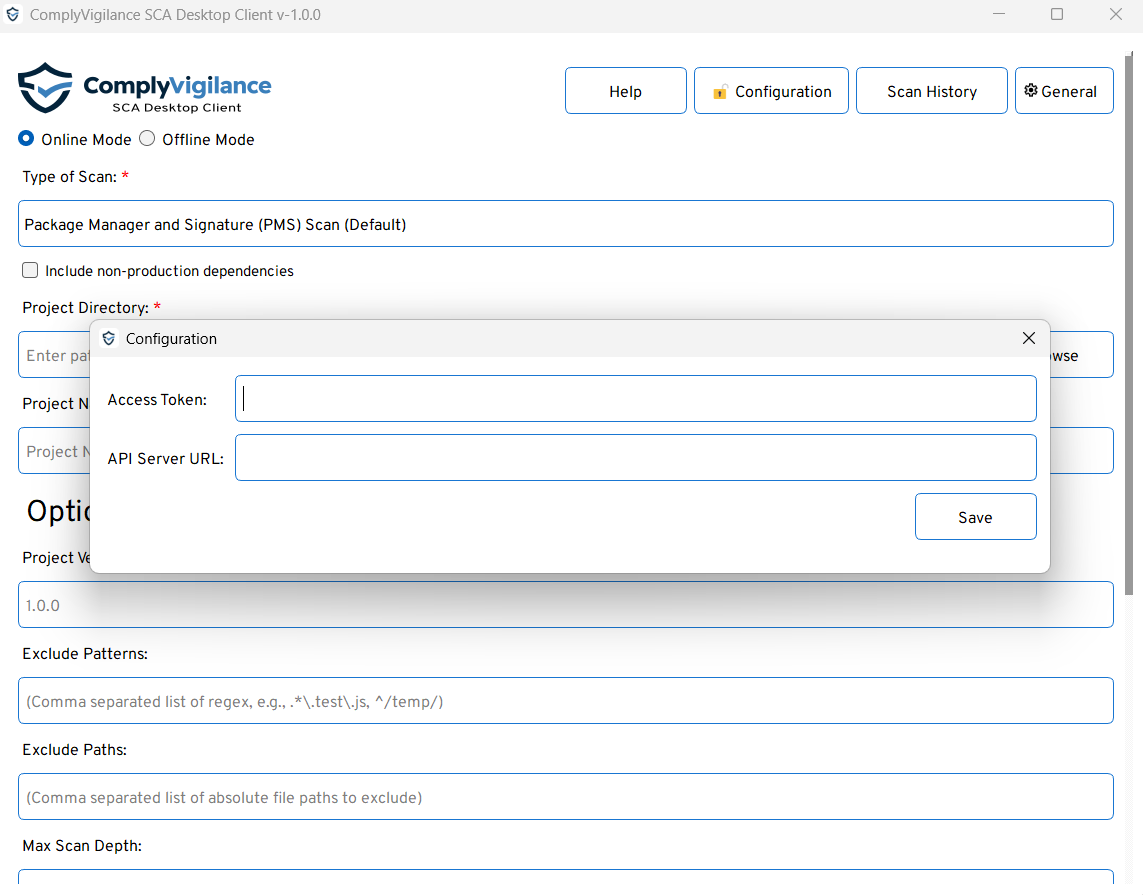This screenshot has height=895, width=1143.
Task: Open Scan History
Action: click(931, 91)
